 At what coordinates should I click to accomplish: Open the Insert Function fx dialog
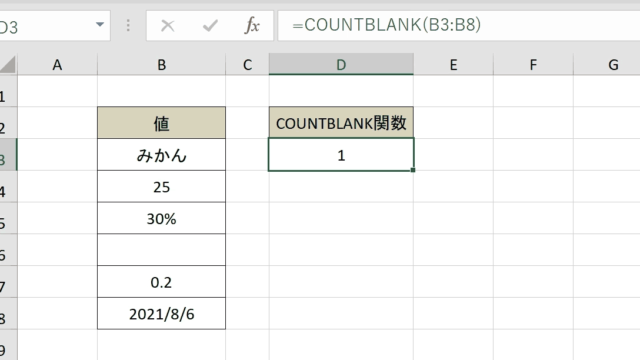[x=252, y=26]
